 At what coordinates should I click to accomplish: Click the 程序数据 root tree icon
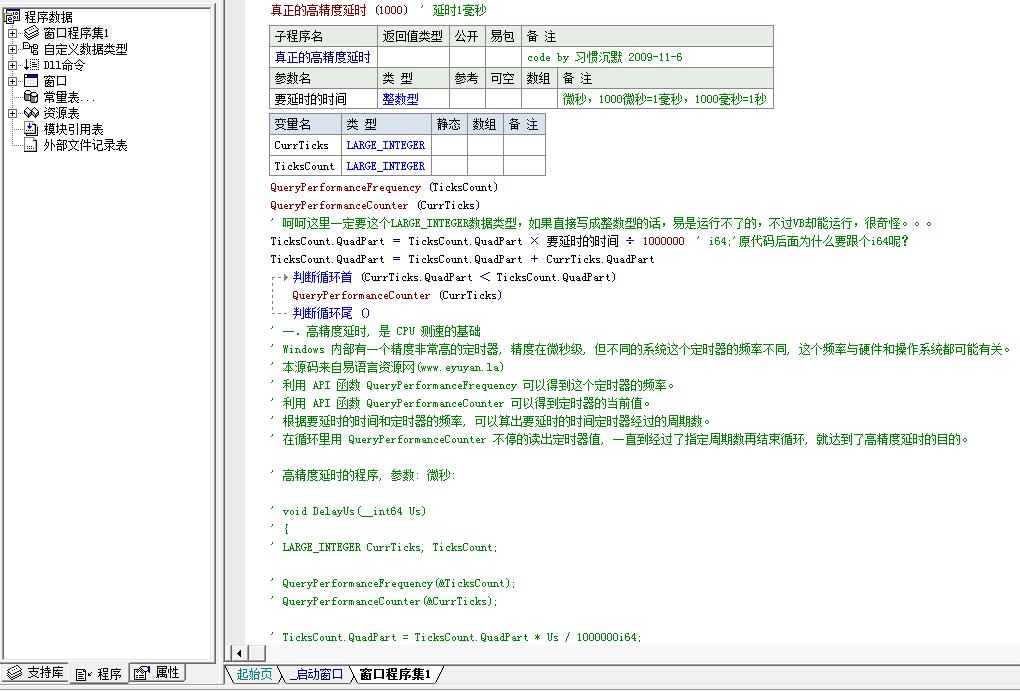point(12,17)
